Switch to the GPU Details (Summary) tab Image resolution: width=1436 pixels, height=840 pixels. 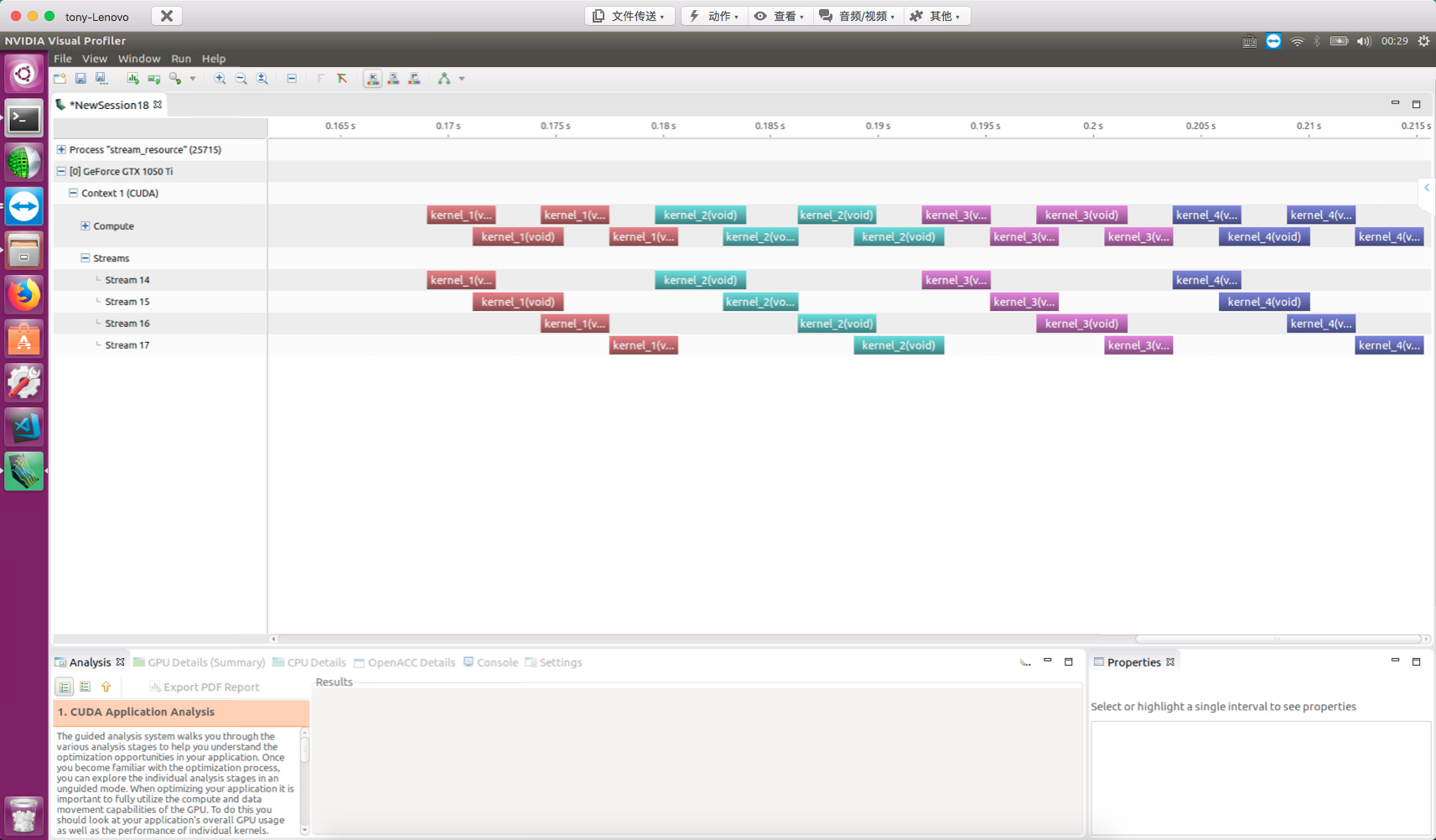(x=200, y=662)
